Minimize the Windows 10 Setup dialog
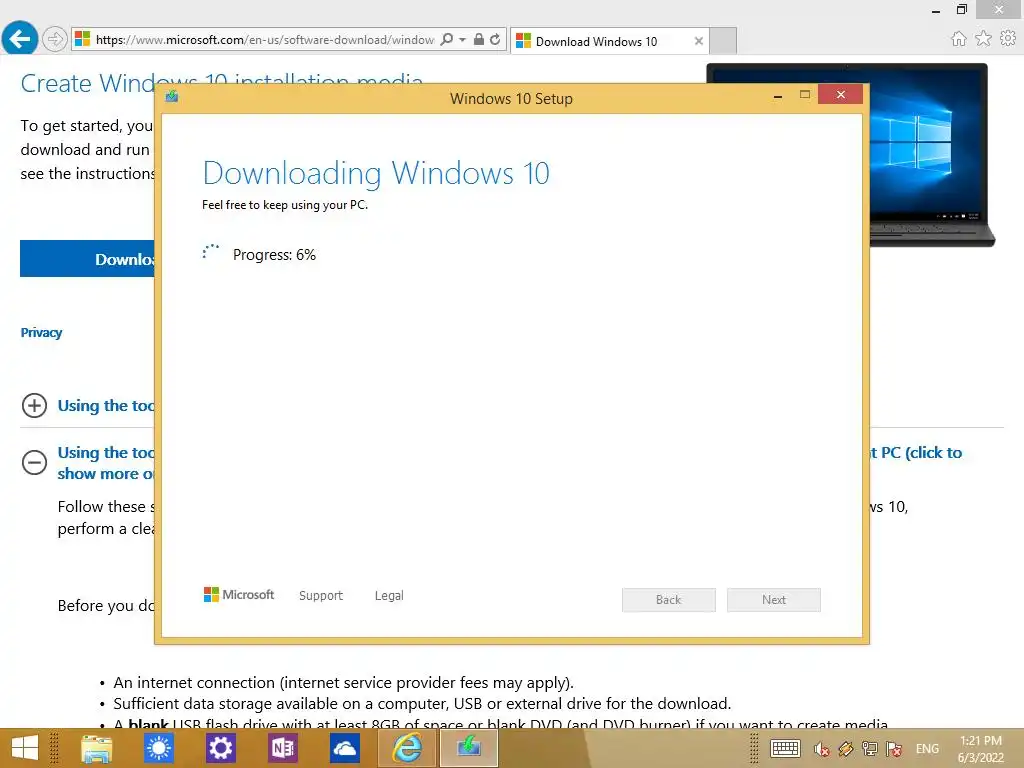The width and height of the screenshot is (1024, 768). [x=777, y=96]
